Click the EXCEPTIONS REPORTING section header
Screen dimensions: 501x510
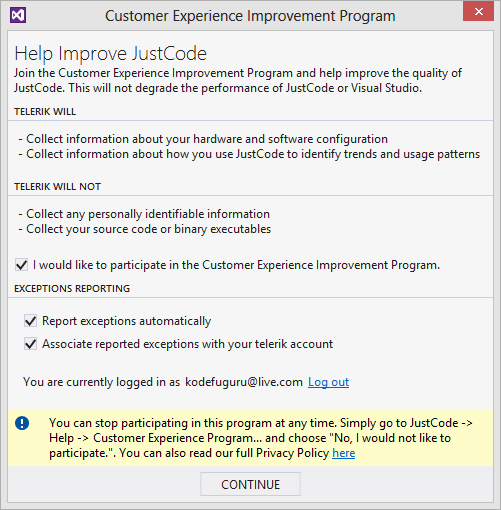[72, 289]
